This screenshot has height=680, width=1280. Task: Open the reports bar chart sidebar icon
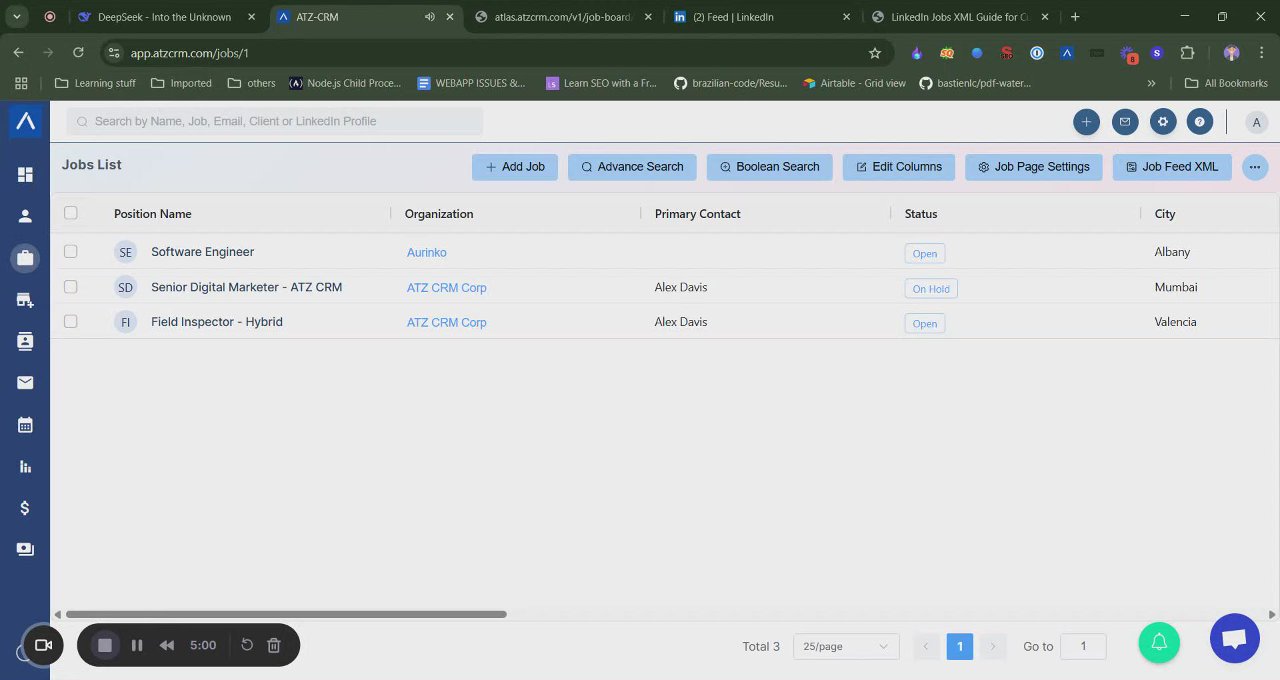[x=25, y=467]
